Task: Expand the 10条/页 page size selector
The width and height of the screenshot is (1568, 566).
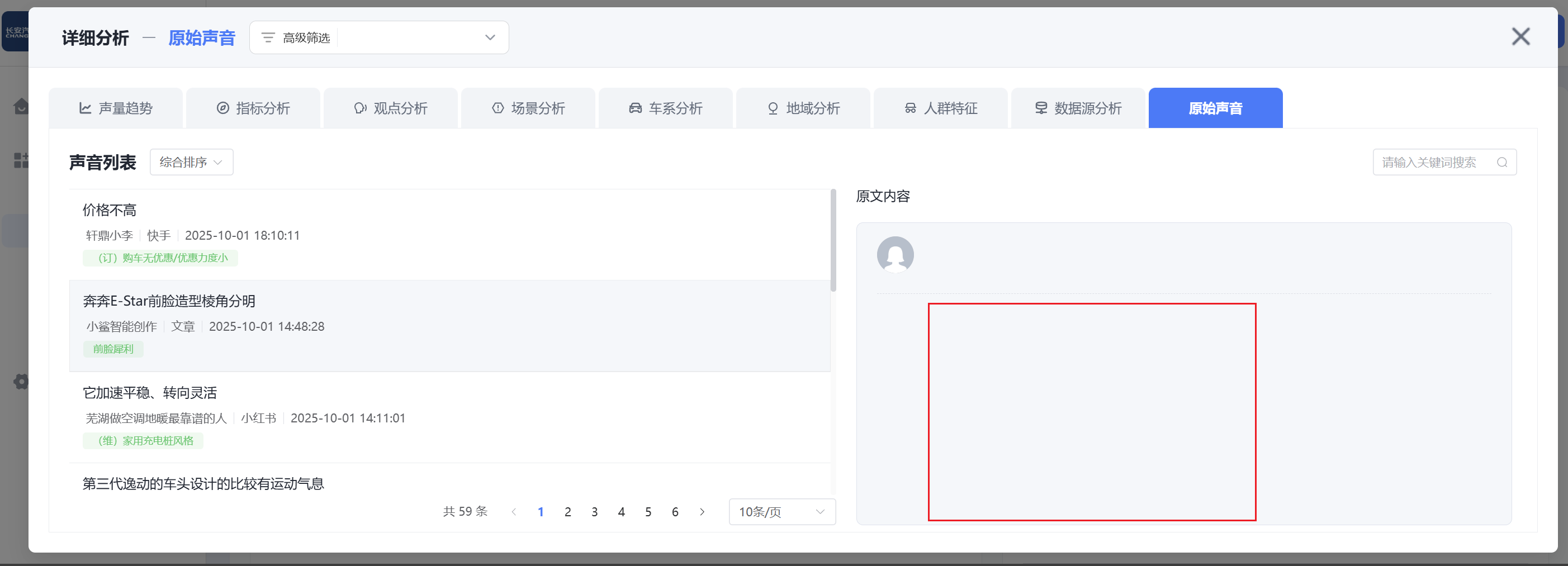Action: 781,512
